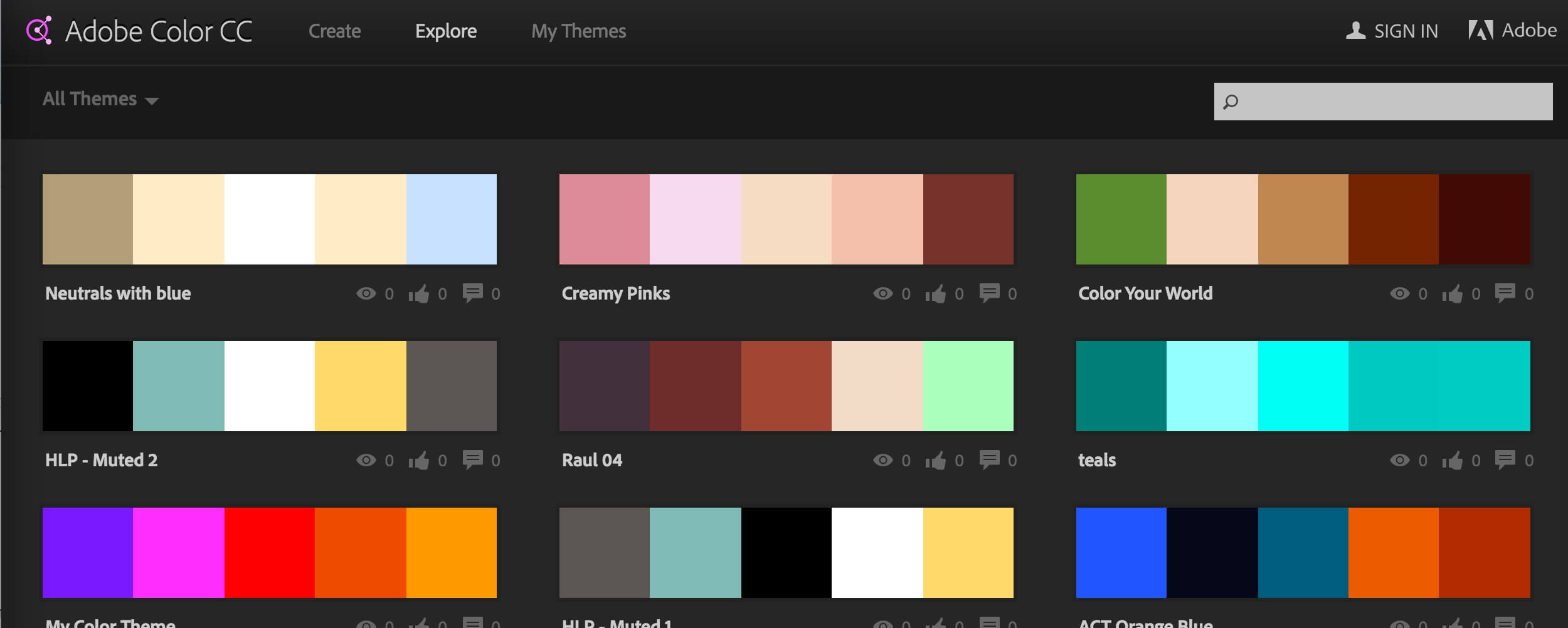Click the eye icon for Raul 04

[x=882, y=460]
